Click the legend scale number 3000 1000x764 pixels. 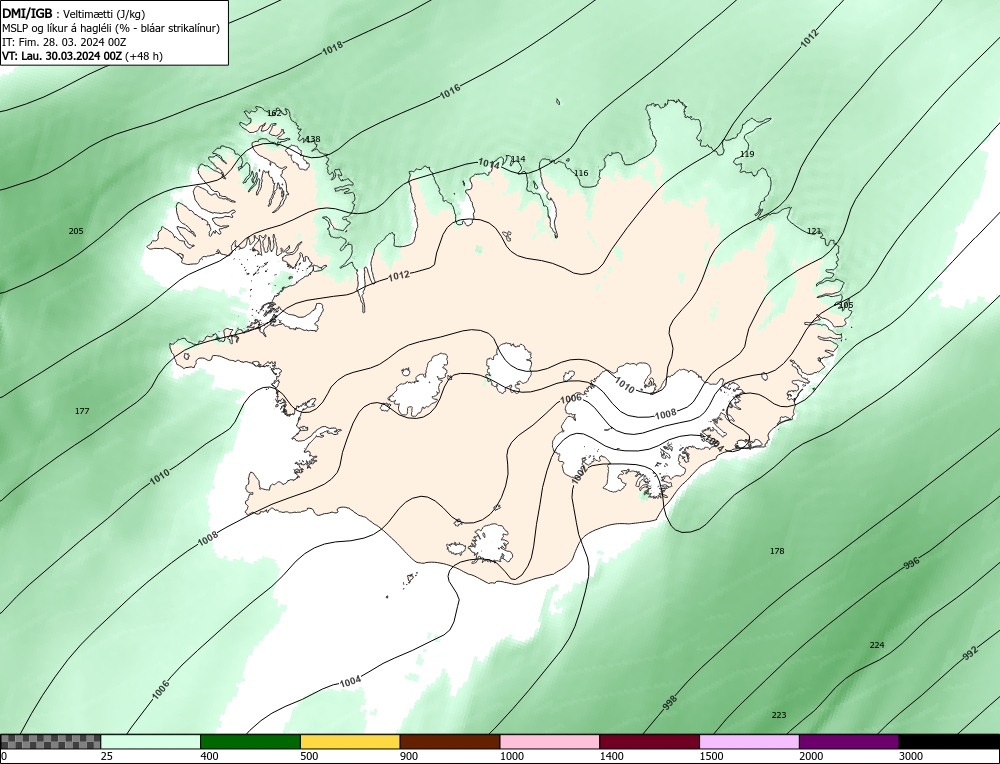(911, 756)
